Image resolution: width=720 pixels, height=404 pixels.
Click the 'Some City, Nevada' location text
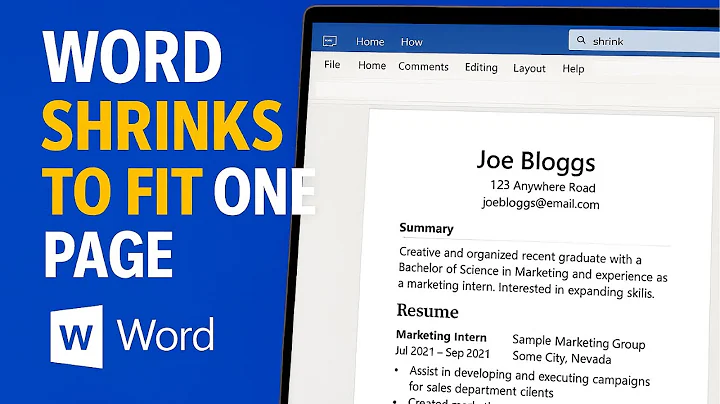point(562,357)
